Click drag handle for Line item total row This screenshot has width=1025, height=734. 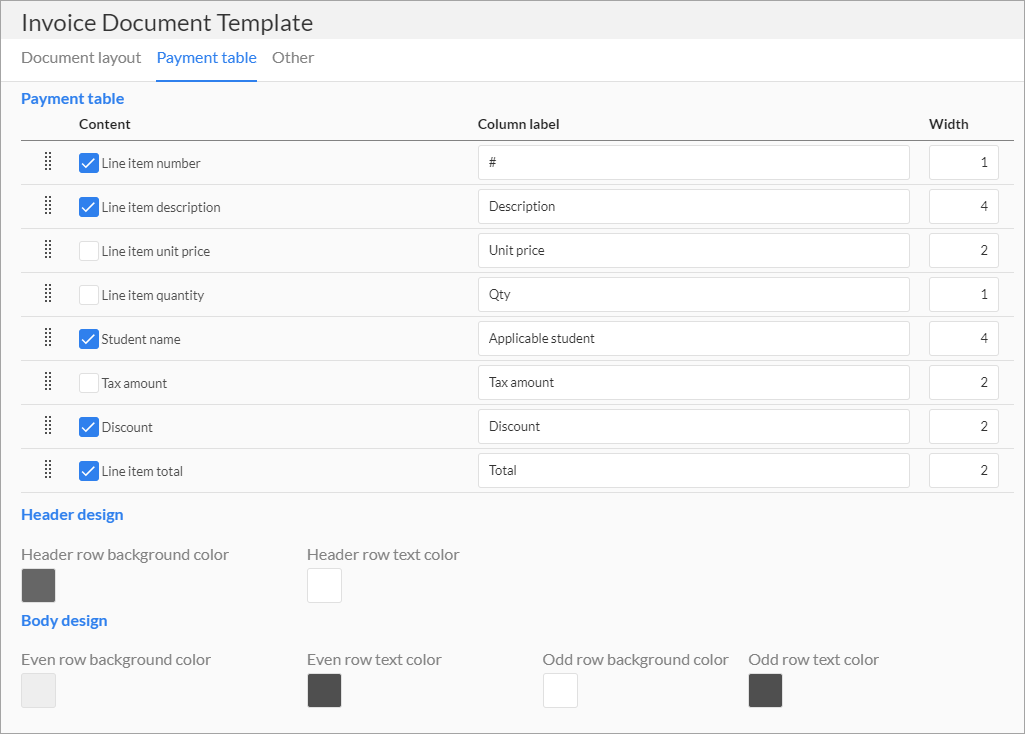point(48,469)
